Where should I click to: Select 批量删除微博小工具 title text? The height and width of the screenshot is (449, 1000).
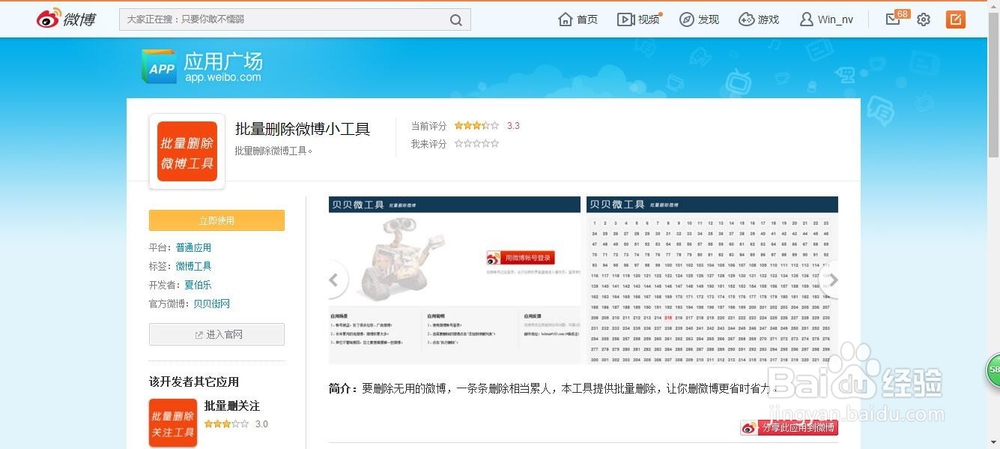tap(302, 129)
